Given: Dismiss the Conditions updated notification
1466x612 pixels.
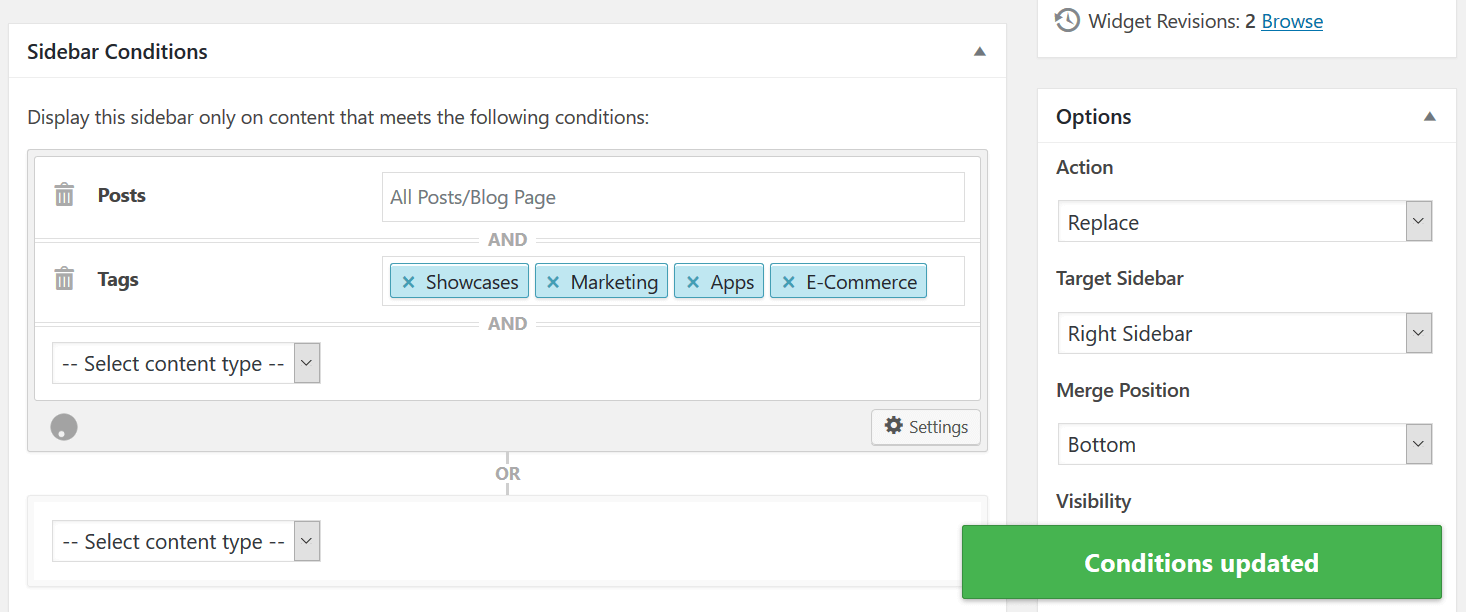Looking at the screenshot, I should pyautogui.click(x=1202, y=563).
